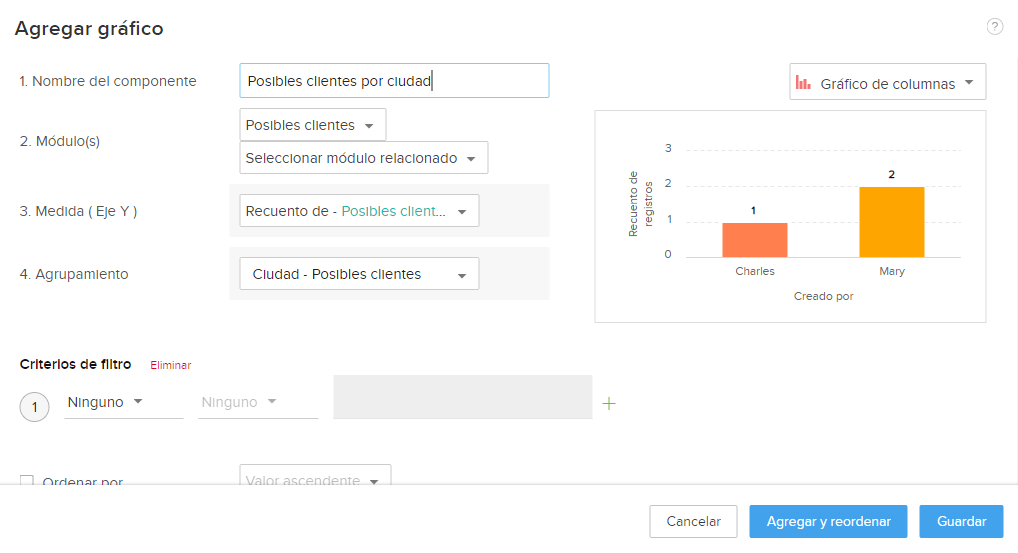Open the Valor ascendente sort dropdown
The image size is (1018, 553).
point(315,480)
